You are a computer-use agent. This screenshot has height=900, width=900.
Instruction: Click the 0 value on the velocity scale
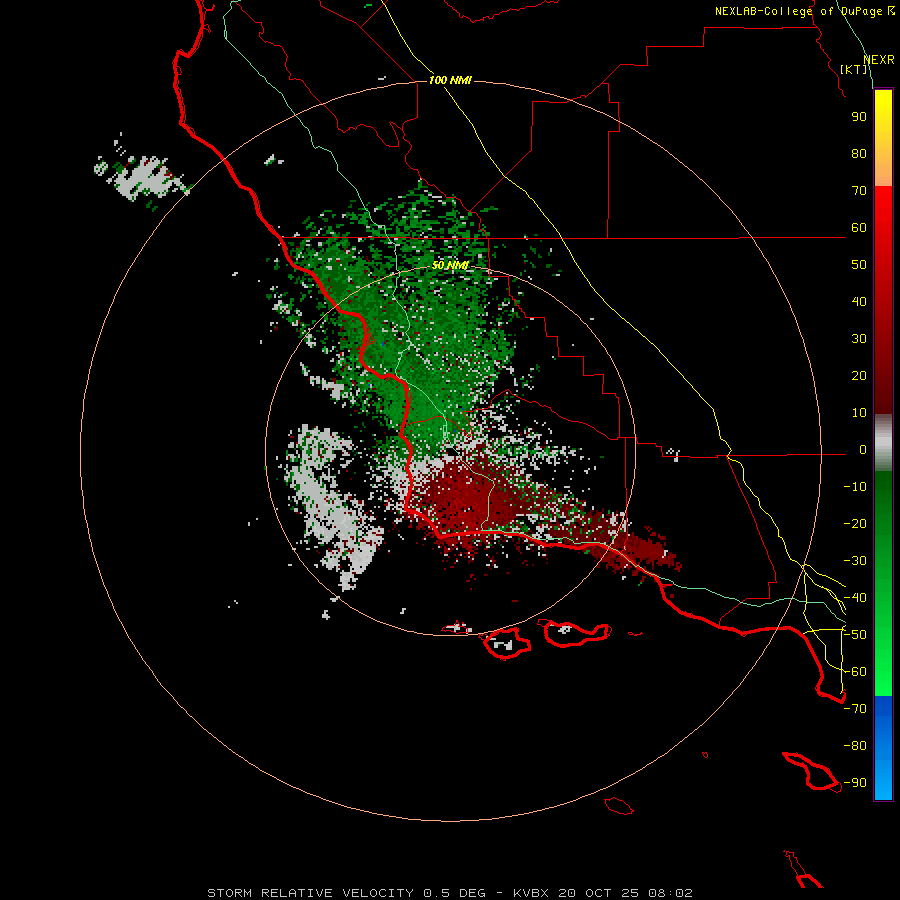(863, 449)
